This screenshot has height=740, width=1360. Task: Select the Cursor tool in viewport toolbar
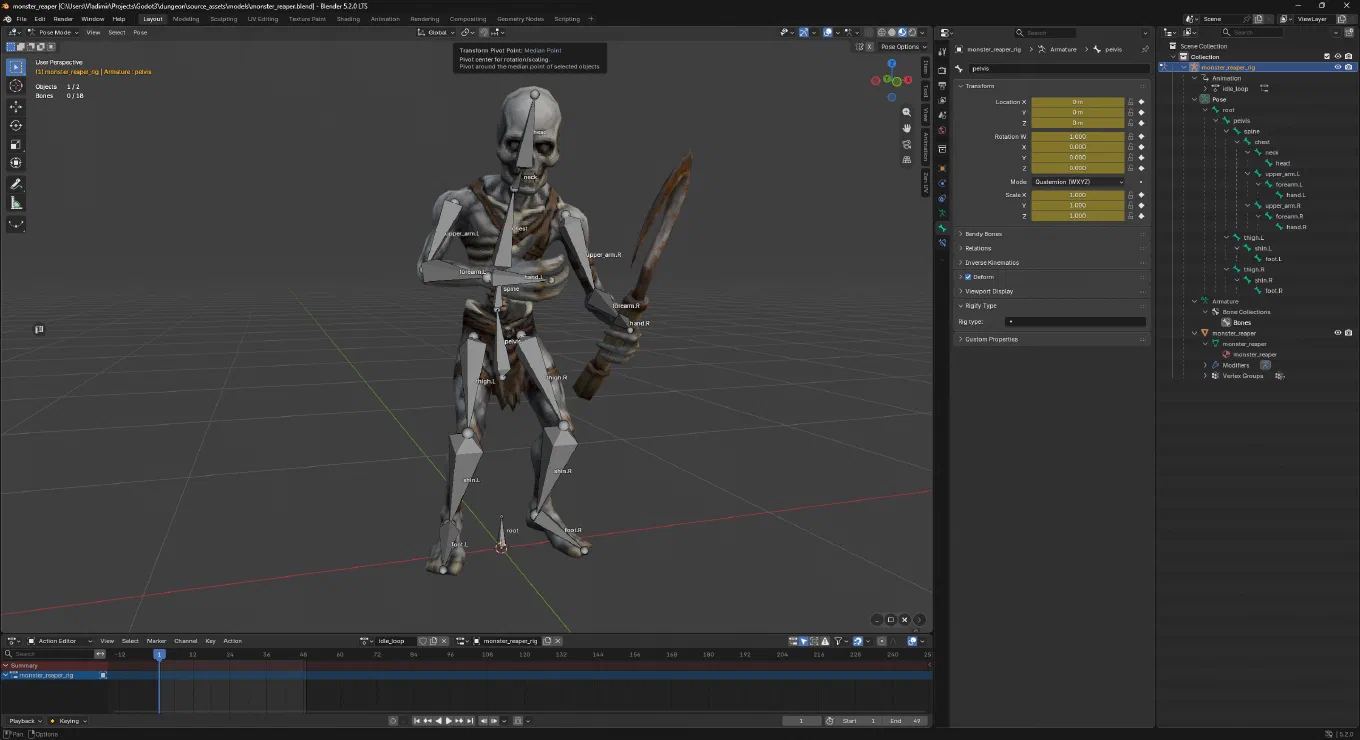[x=16, y=86]
